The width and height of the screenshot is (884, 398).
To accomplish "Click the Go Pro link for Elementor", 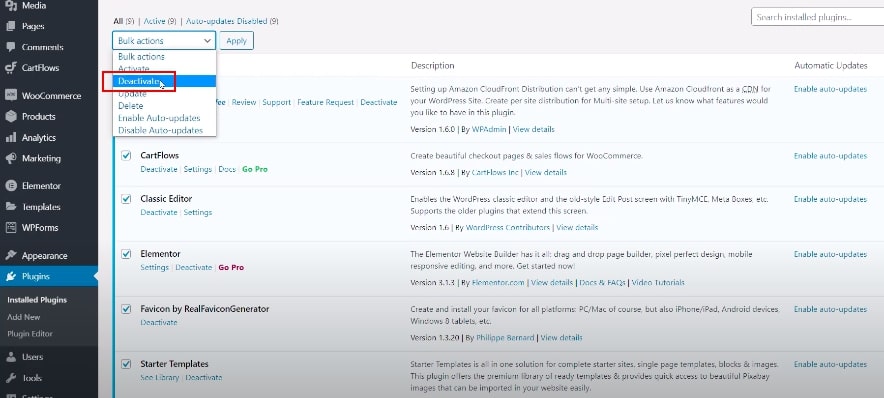I will [231, 267].
